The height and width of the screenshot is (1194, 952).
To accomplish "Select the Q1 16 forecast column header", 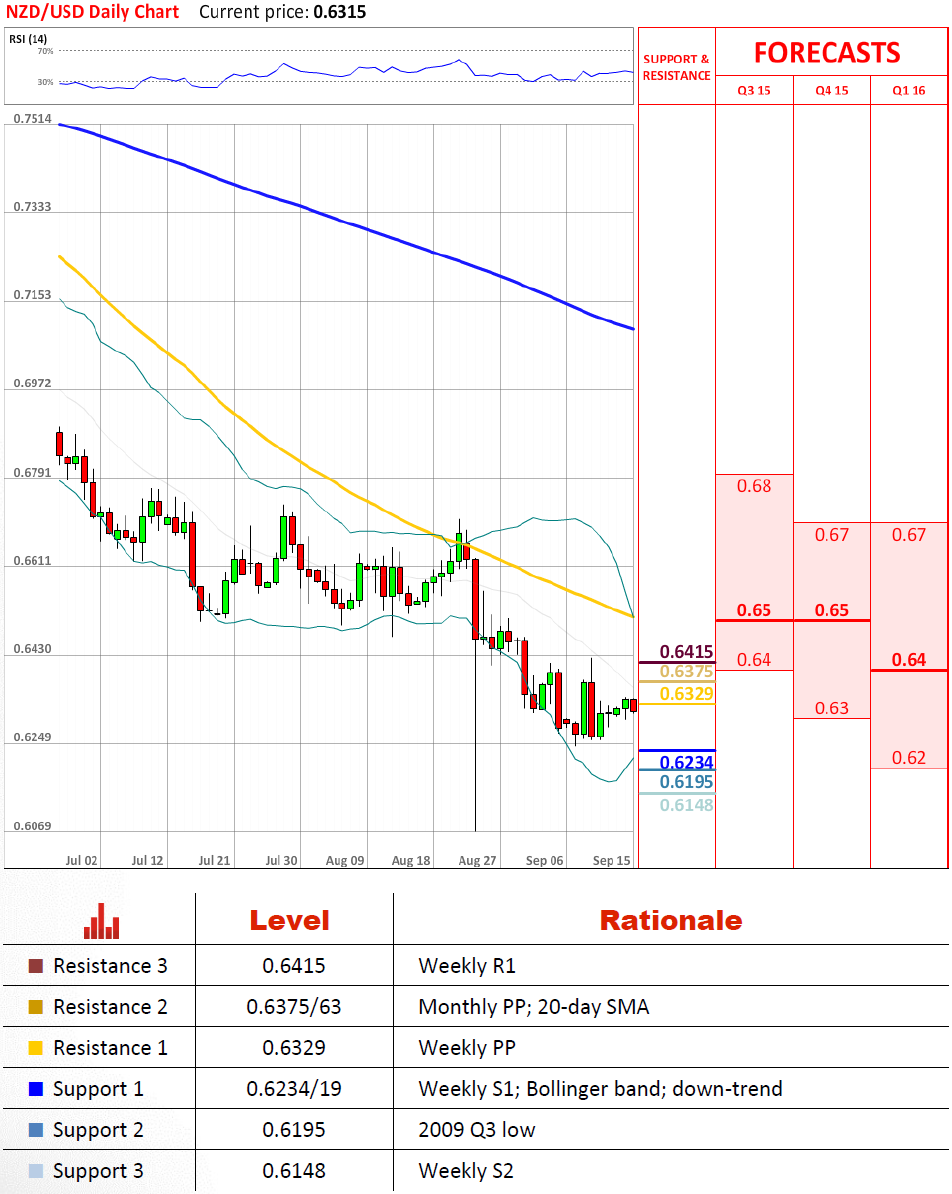I will pyautogui.click(x=909, y=91).
